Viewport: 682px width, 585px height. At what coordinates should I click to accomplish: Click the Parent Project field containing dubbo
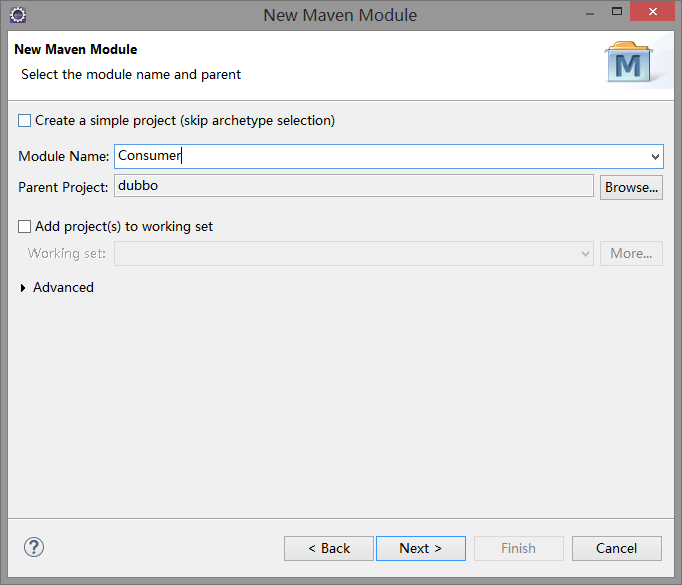click(354, 186)
